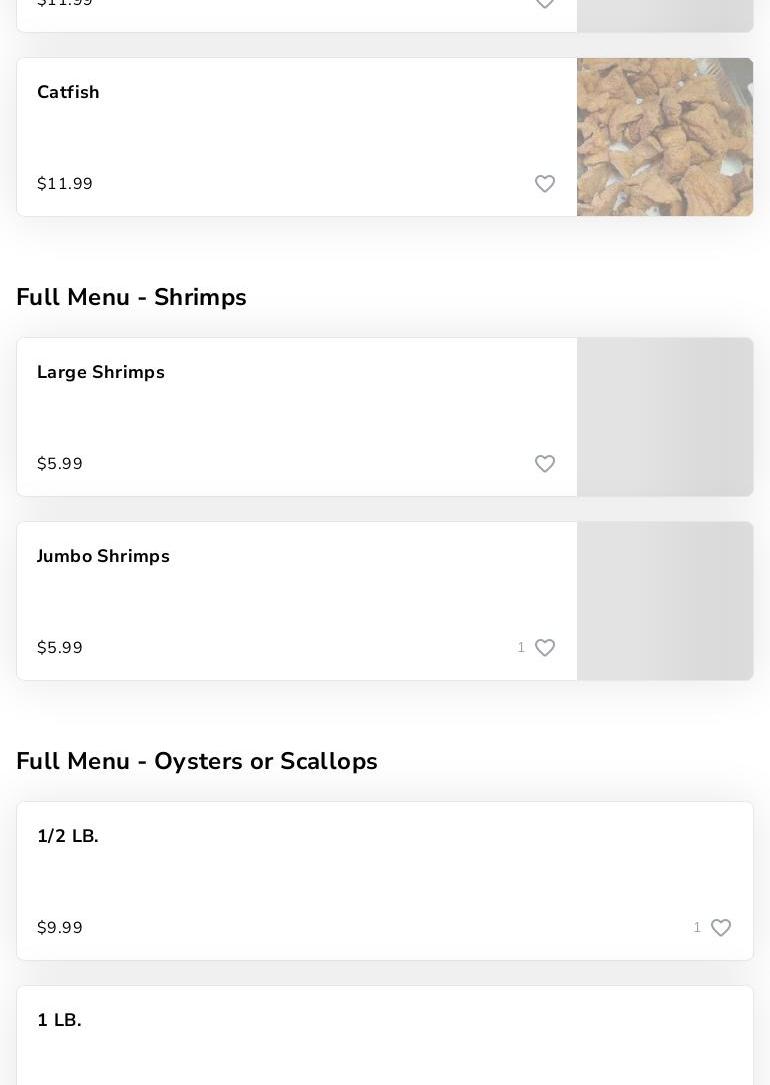Open the 1 LB. menu item
Image resolution: width=770 pixels, height=1085 pixels.
click(x=59, y=1020)
